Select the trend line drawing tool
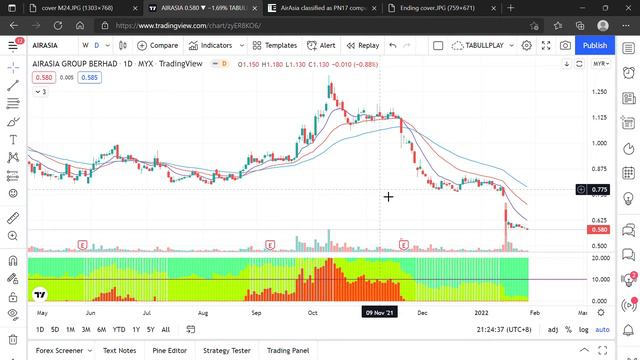The height and width of the screenshot is (360, 640). point(13,85)
